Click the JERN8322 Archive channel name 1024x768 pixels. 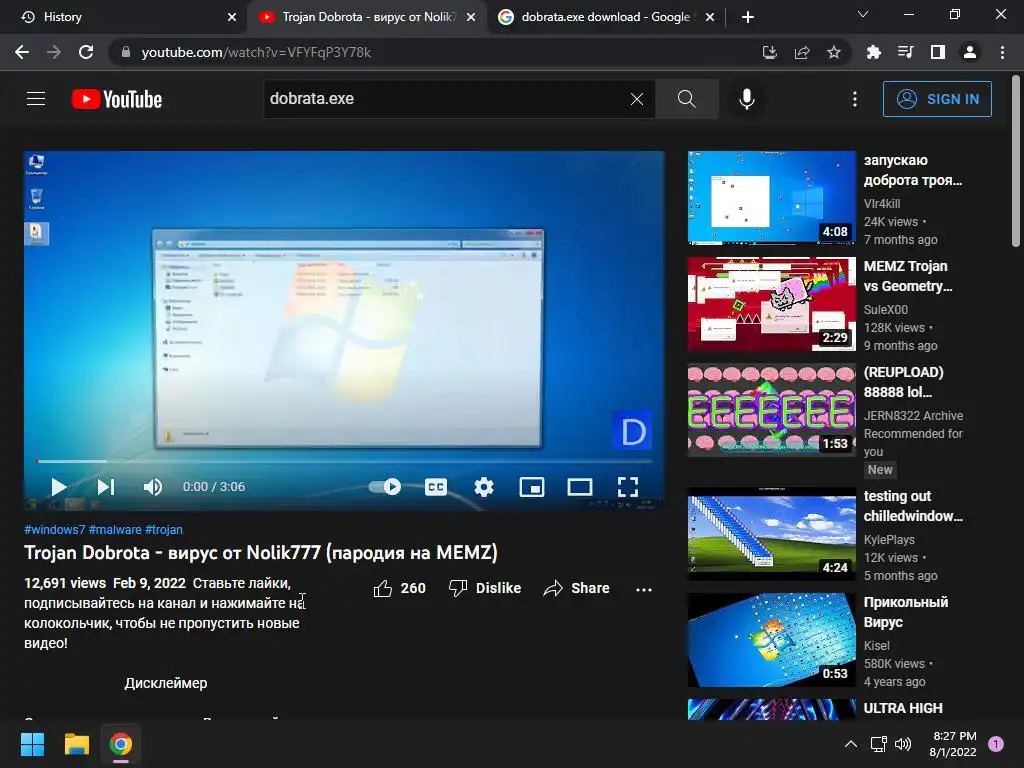click(913, 415)
